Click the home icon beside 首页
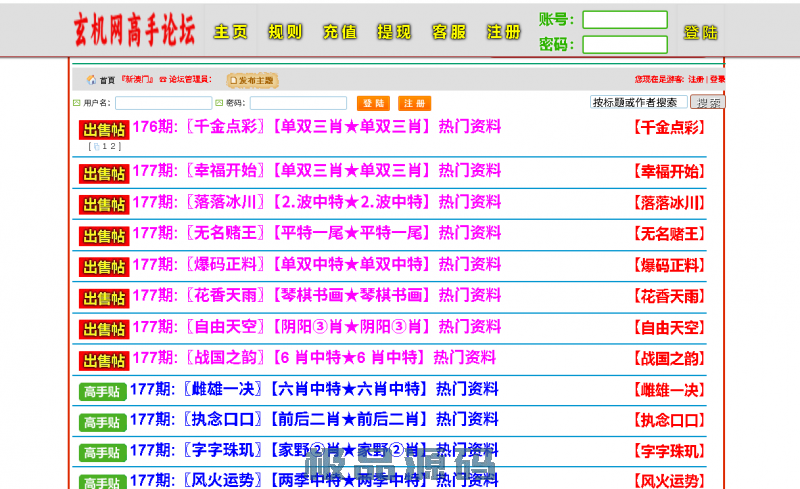800x489 pixels. [91, 80]
